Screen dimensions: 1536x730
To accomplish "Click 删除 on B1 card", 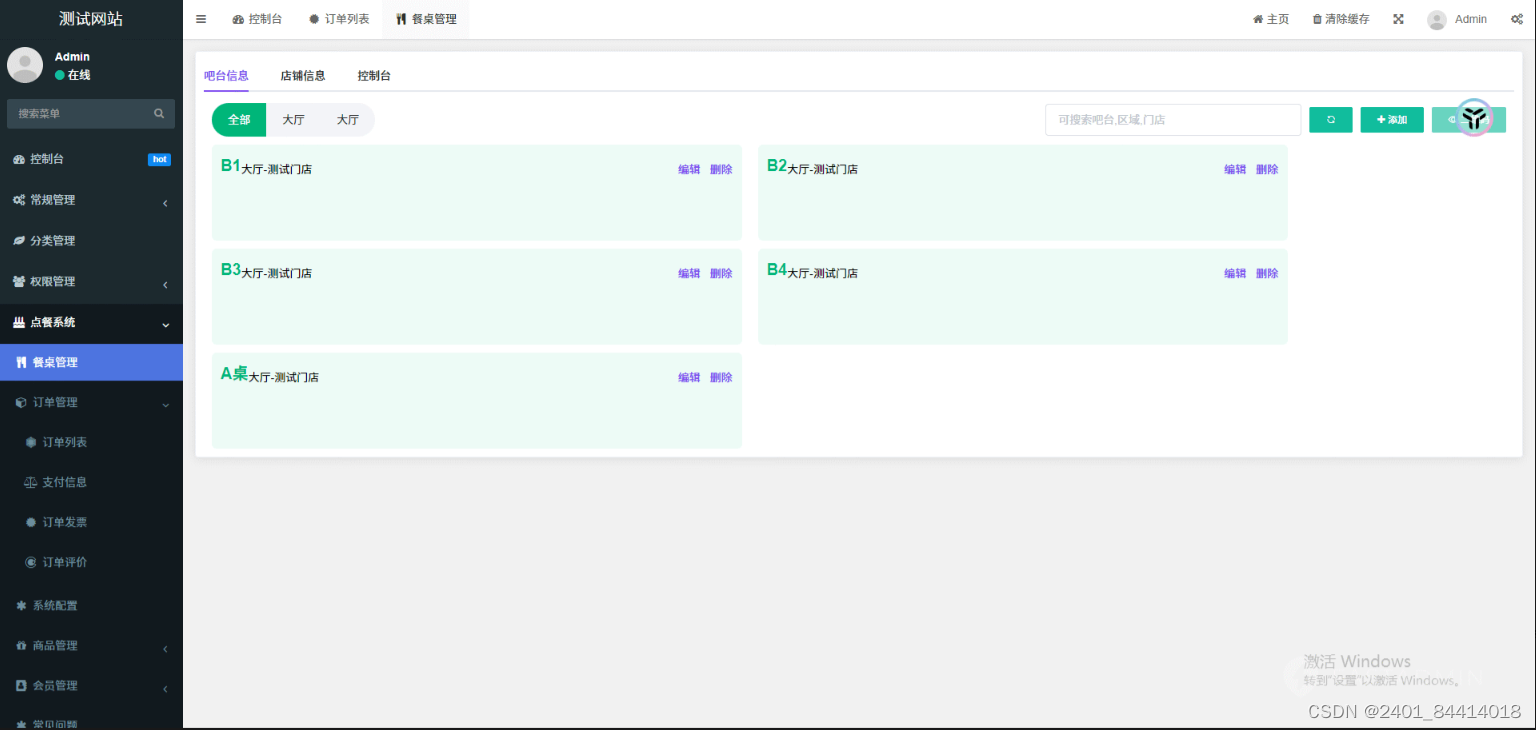I will pos(721,170).
